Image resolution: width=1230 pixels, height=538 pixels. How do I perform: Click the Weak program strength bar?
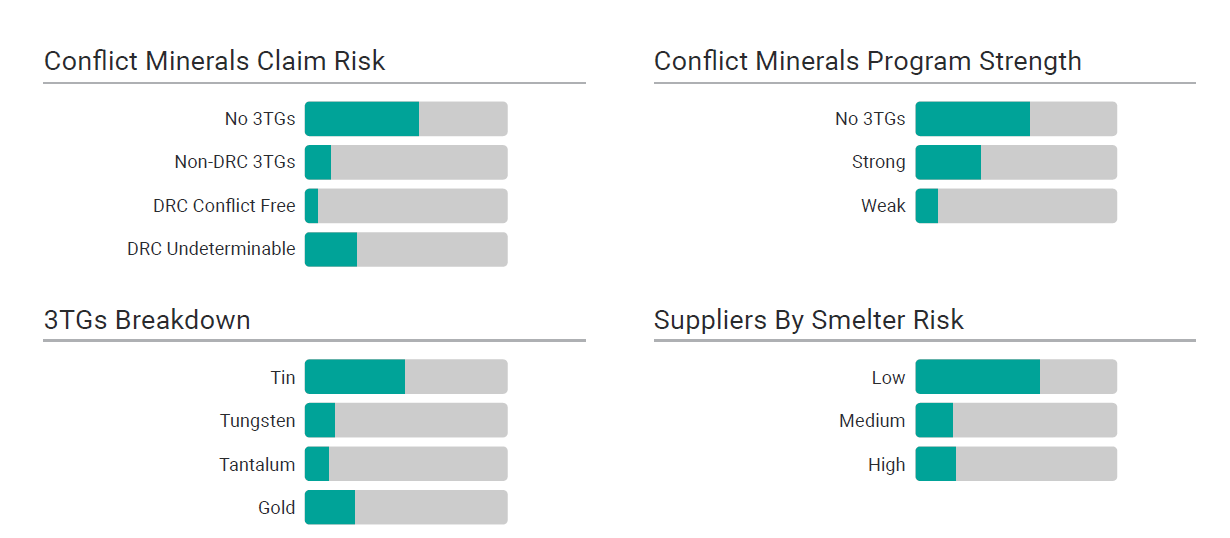coord(1016,206)
